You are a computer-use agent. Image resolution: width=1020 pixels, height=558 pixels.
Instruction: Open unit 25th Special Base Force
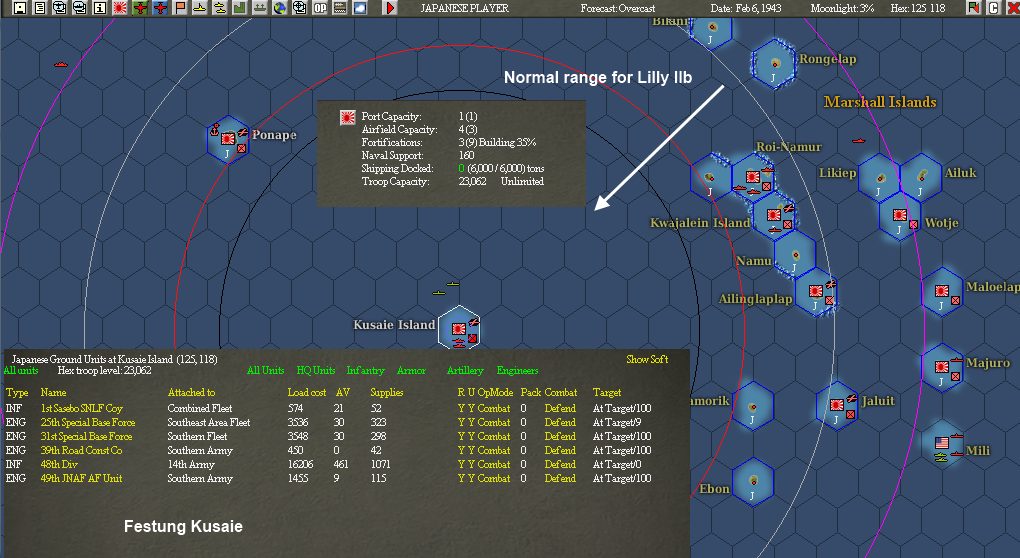click(88, 422)
